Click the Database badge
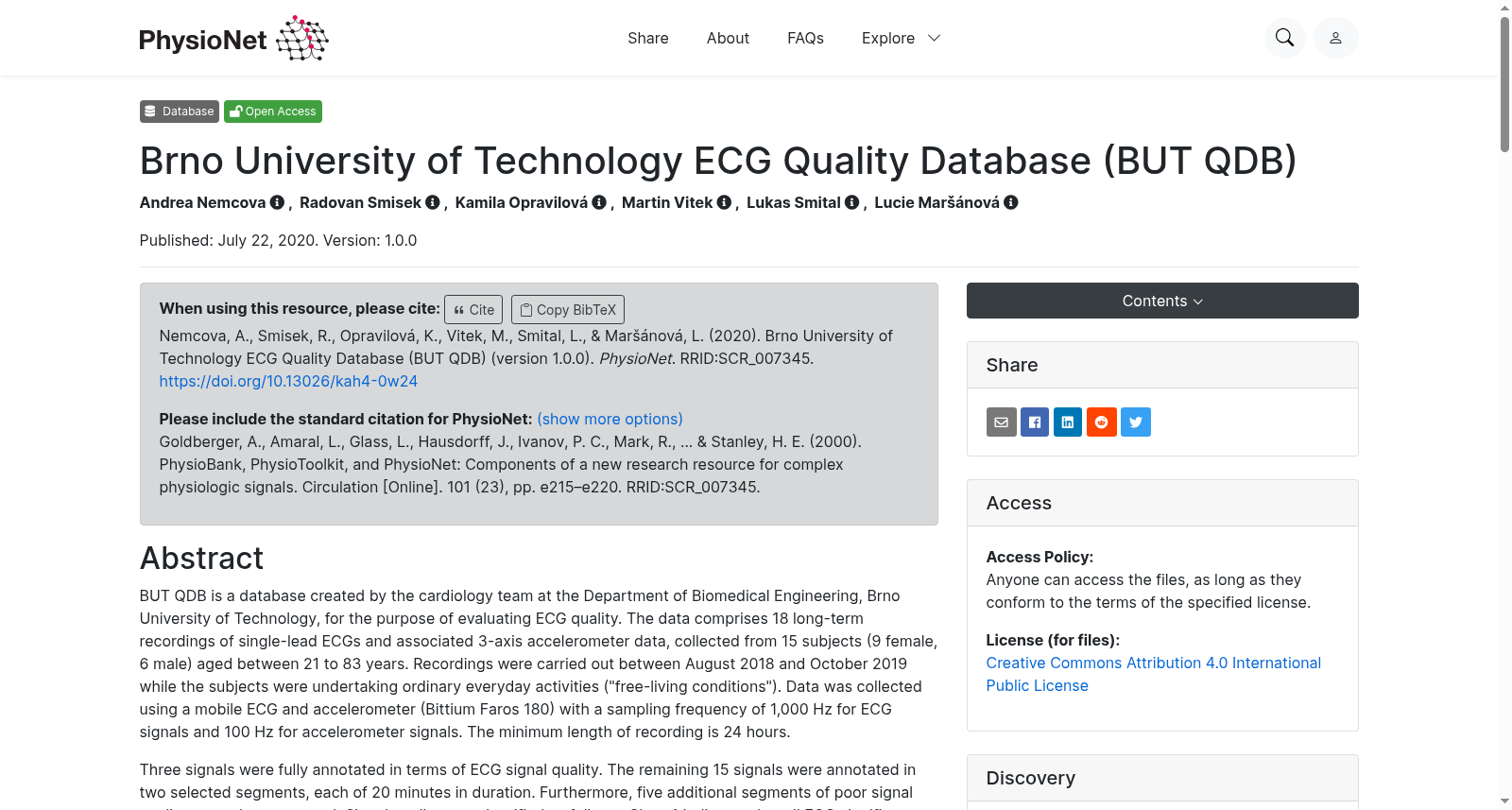The height and width of the screenshot is (810, 1512). 180,112
